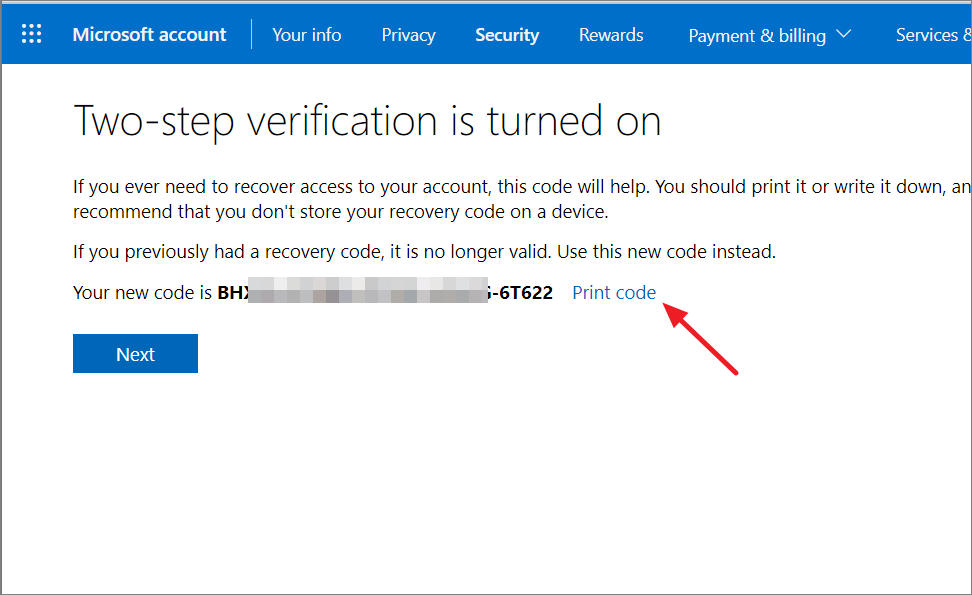Switch to the Privacy tab

(409, 35)
